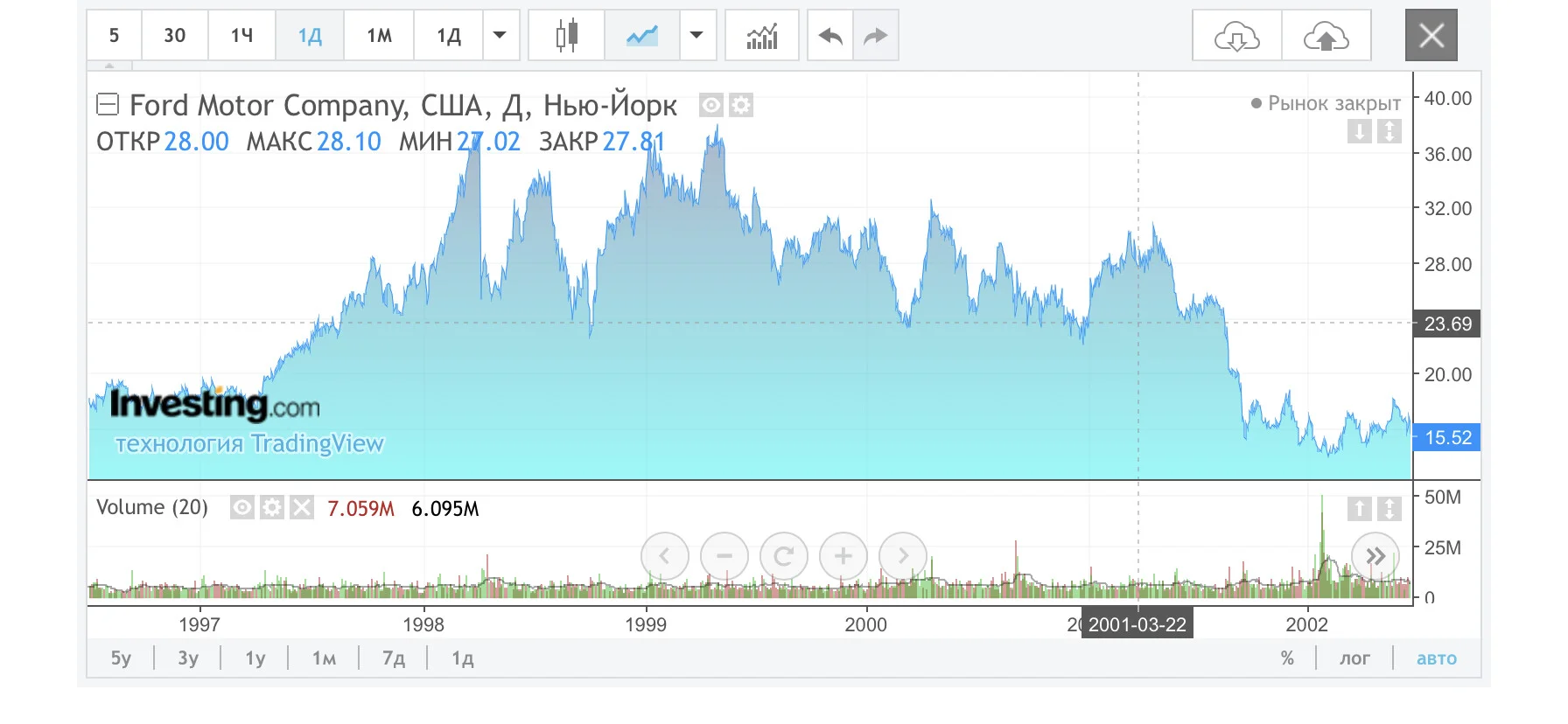1568x724 pixels.
Task: Toggle Ford Motor Company series visibility eye
Action: point(711,106)
